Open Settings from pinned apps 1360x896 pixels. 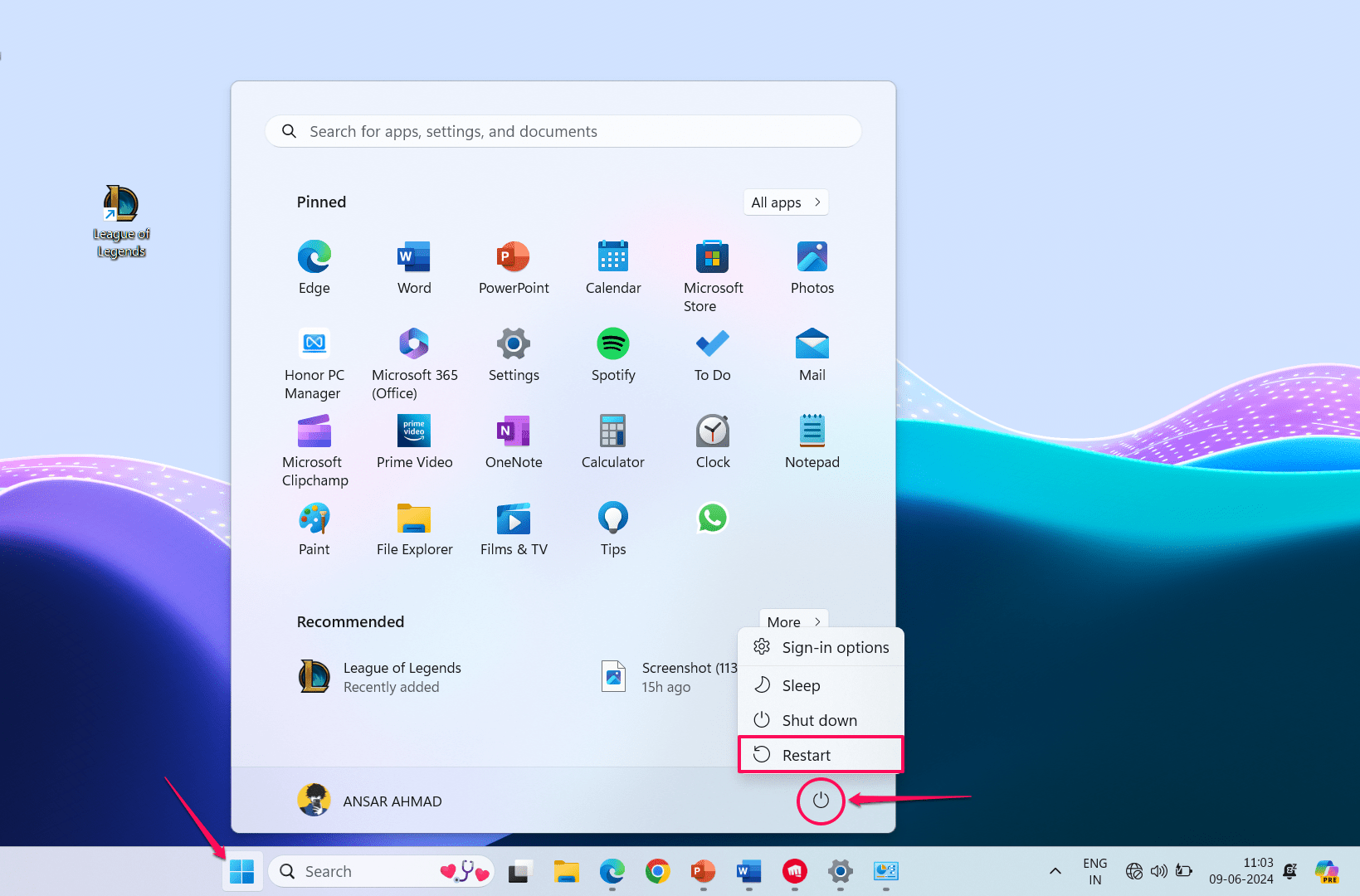click(x=514, y=355)
